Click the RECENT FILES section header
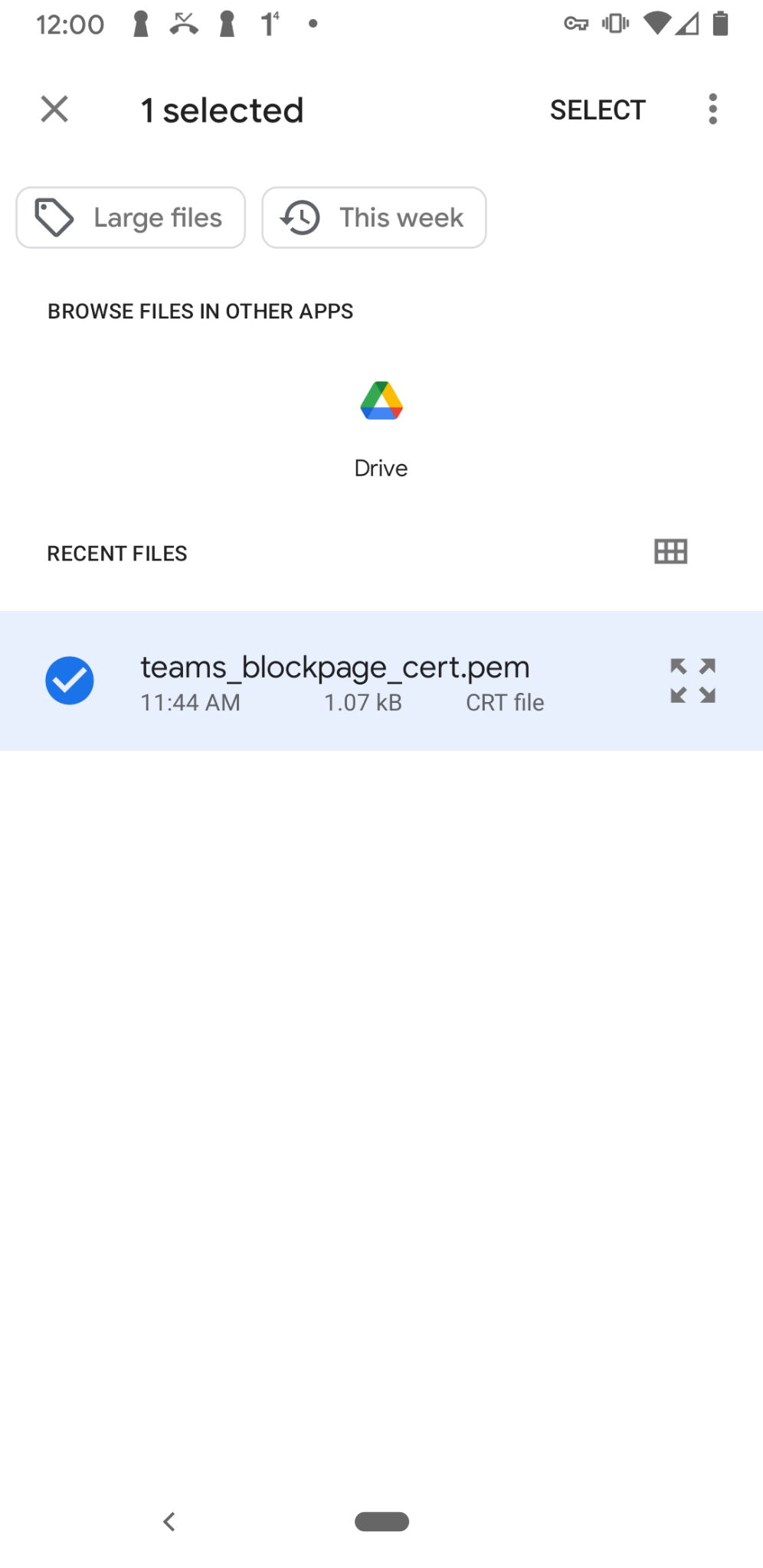The image size is (763, 1568). 116,553
